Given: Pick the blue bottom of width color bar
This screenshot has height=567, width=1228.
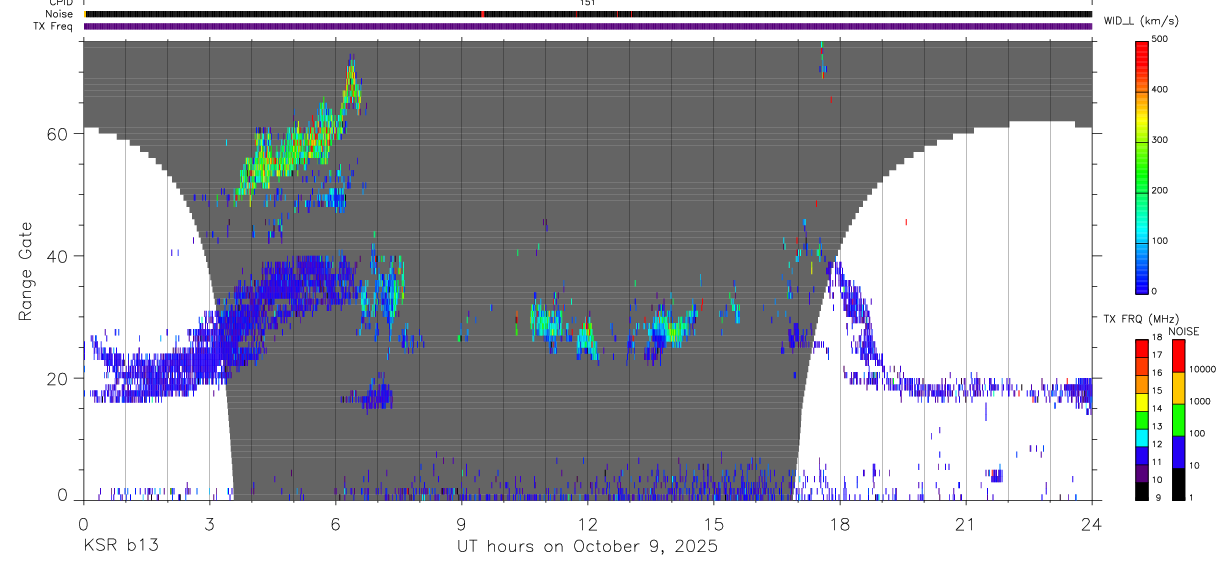Looking at the screenshot, I should [x=1142, y=280].
